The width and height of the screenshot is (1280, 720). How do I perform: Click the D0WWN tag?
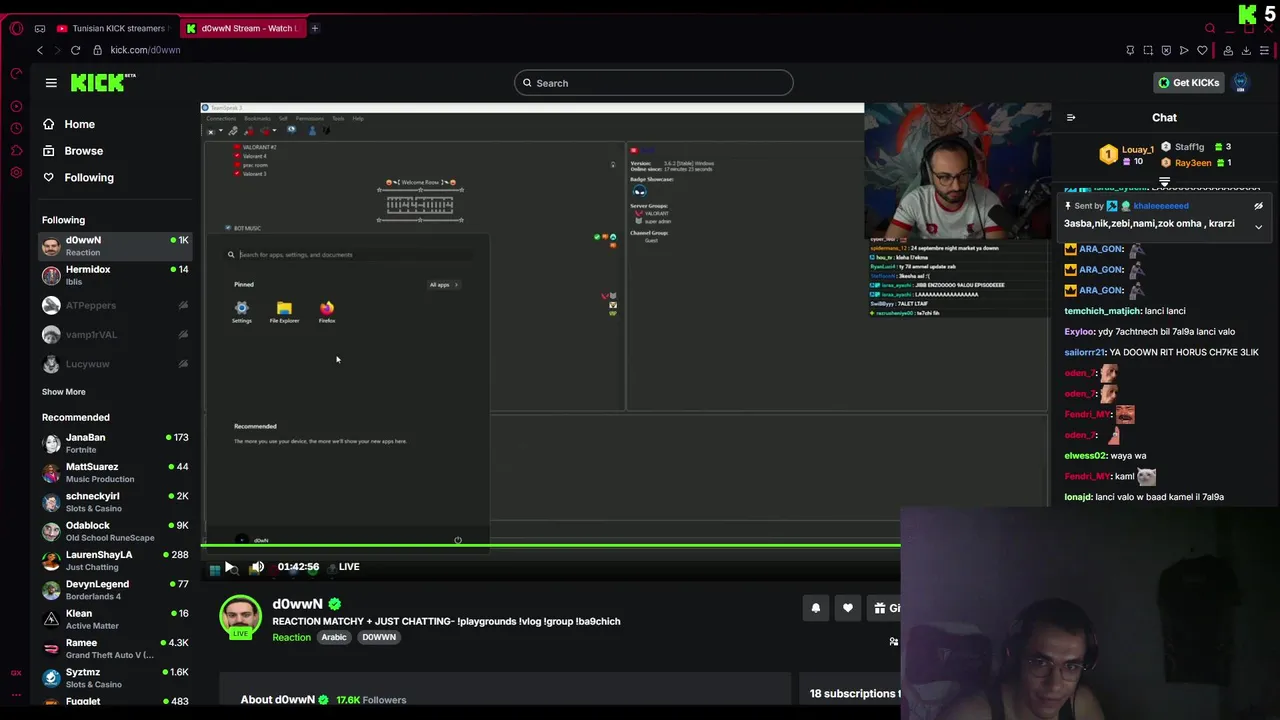pos(379,637)
